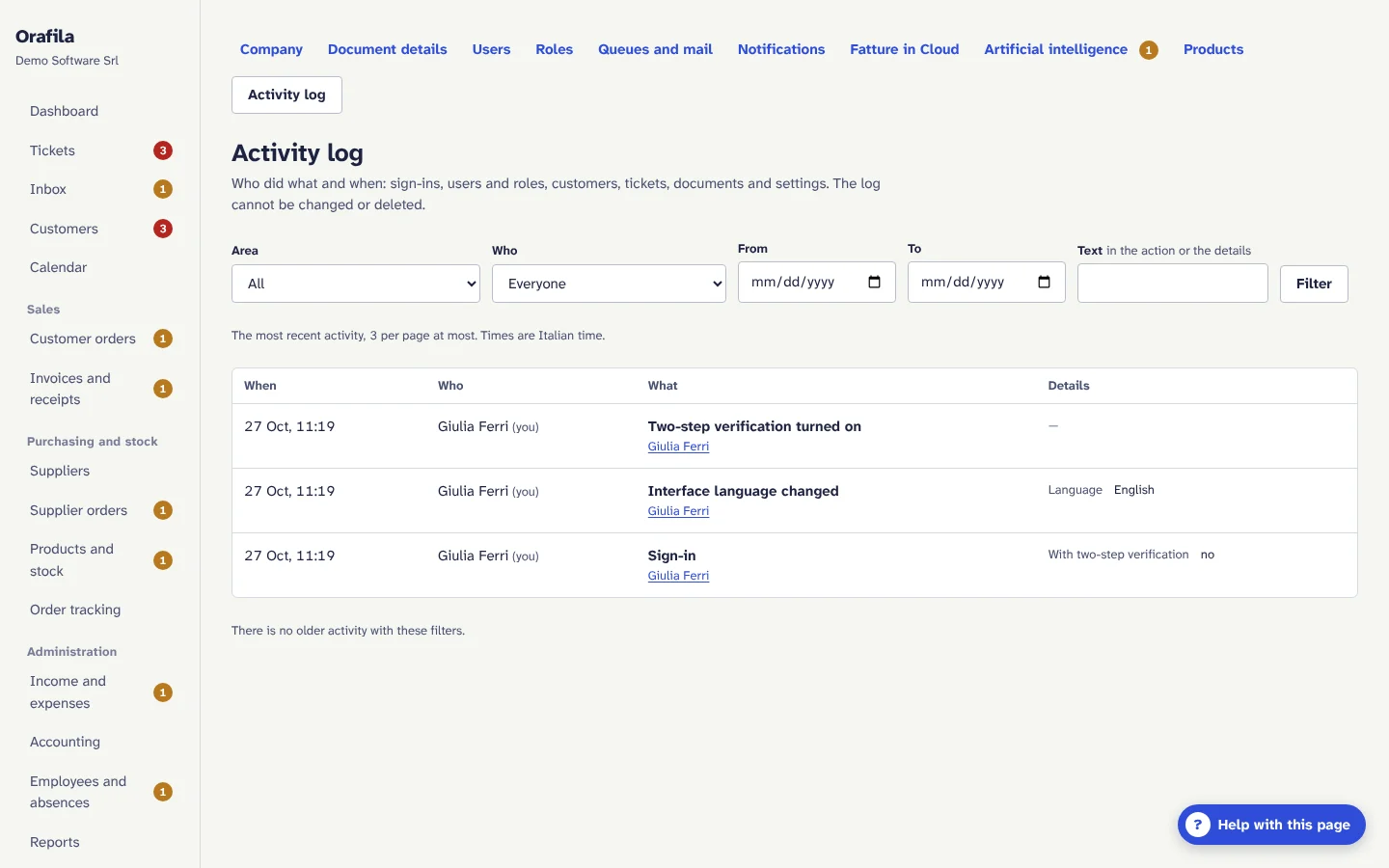The height and width of the screenshot is (868, 1389).
Task: Open Invoices and receipts
Action: [x=70, y=389]
